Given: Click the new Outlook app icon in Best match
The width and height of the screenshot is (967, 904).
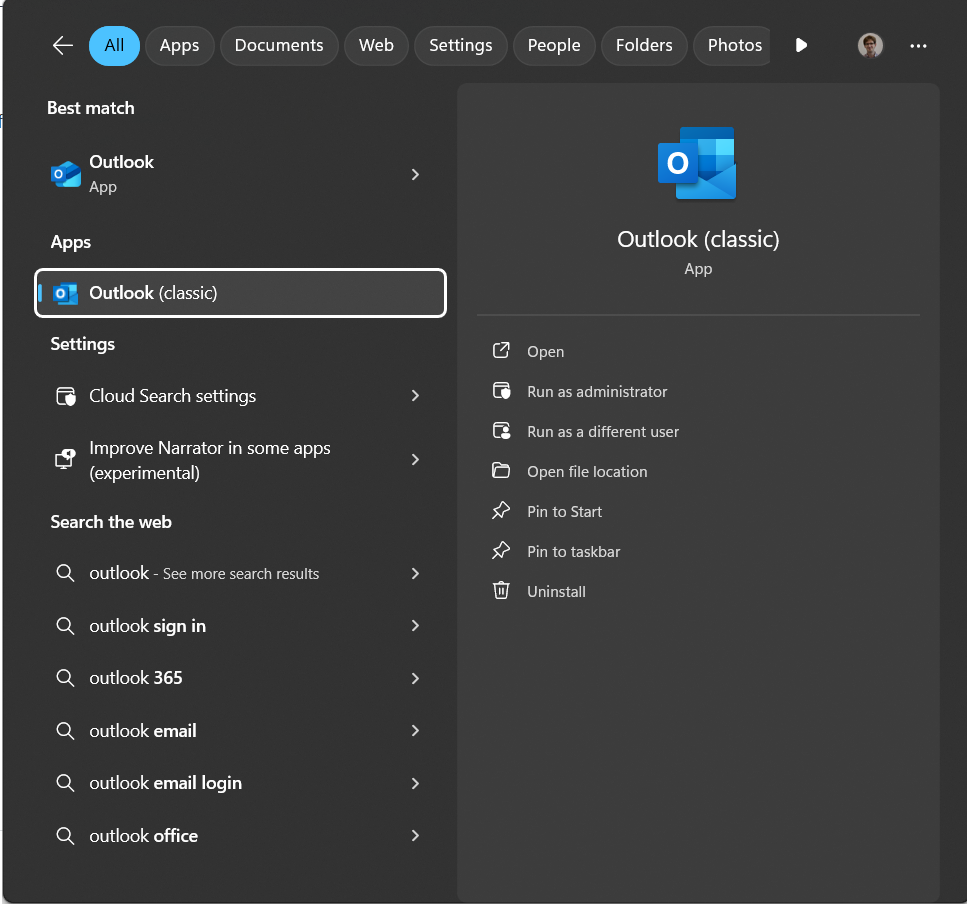Looking at the screenshot, I should (65, 175).
